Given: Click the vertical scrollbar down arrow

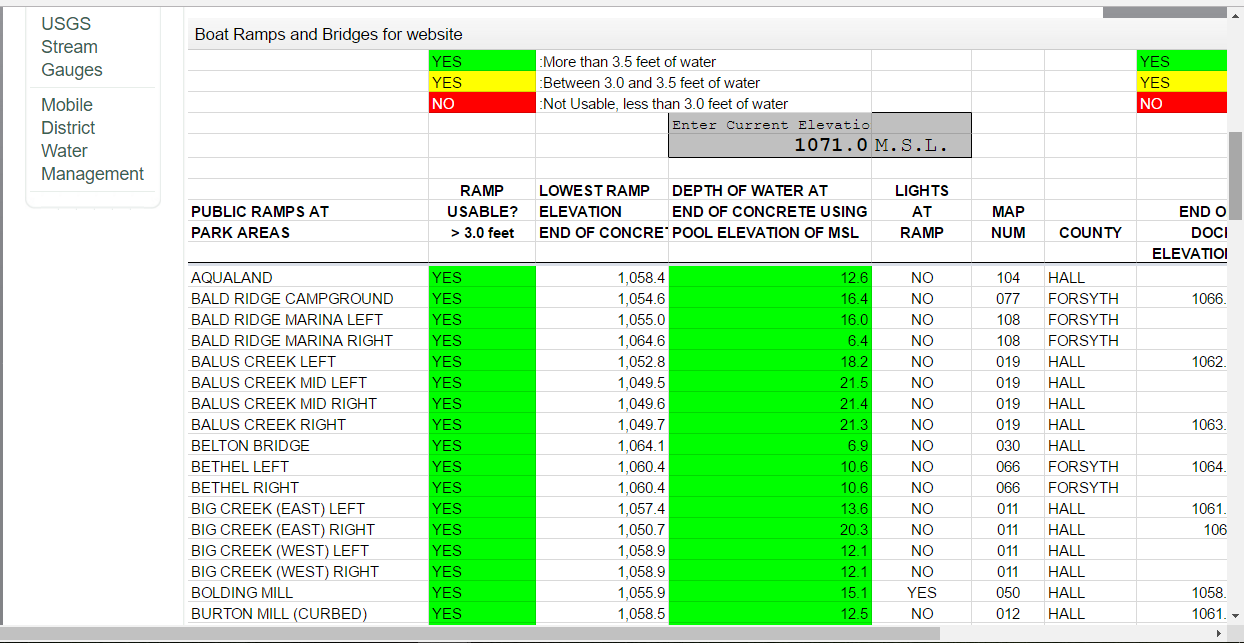Looking at the screenshot, I should (x=1235, y=615).
